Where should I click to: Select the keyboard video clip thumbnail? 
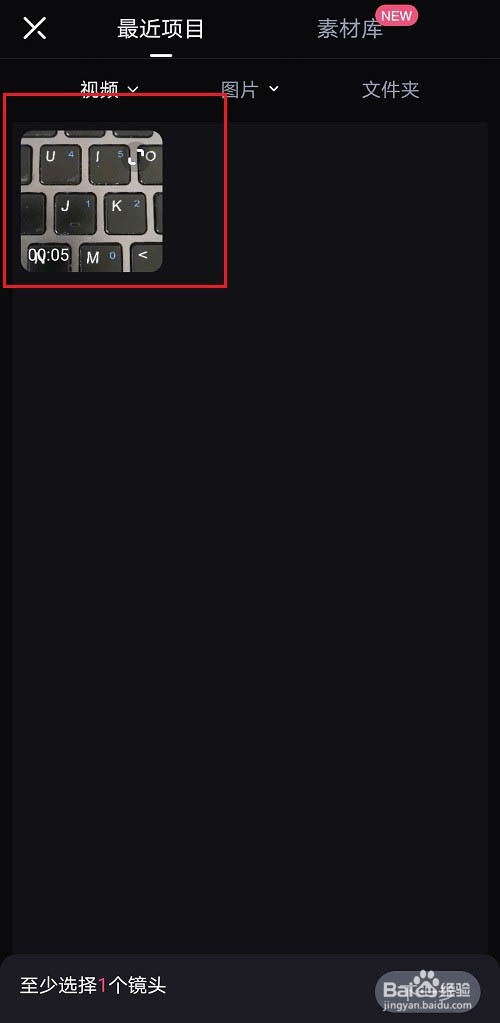point(92,201)
